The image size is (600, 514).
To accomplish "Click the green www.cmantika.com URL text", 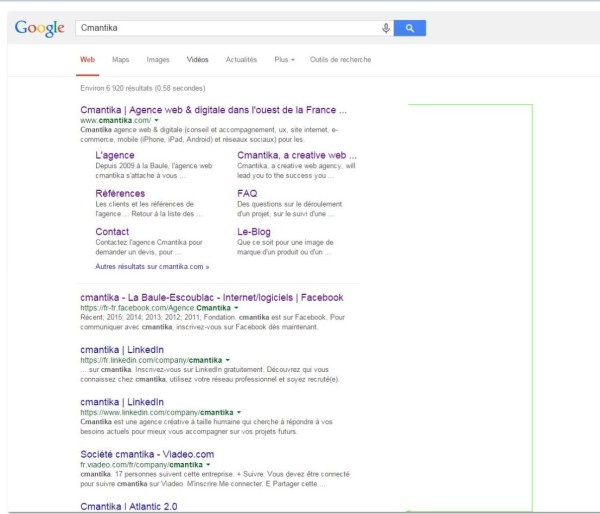I will [x=116, y=120].
